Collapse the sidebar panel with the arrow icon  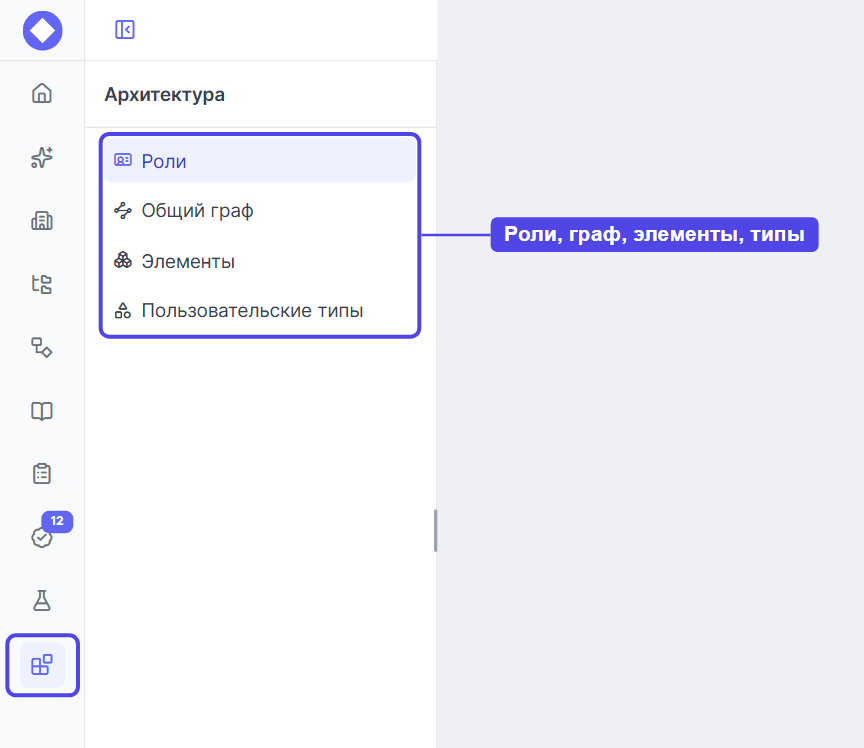(125, 29)
